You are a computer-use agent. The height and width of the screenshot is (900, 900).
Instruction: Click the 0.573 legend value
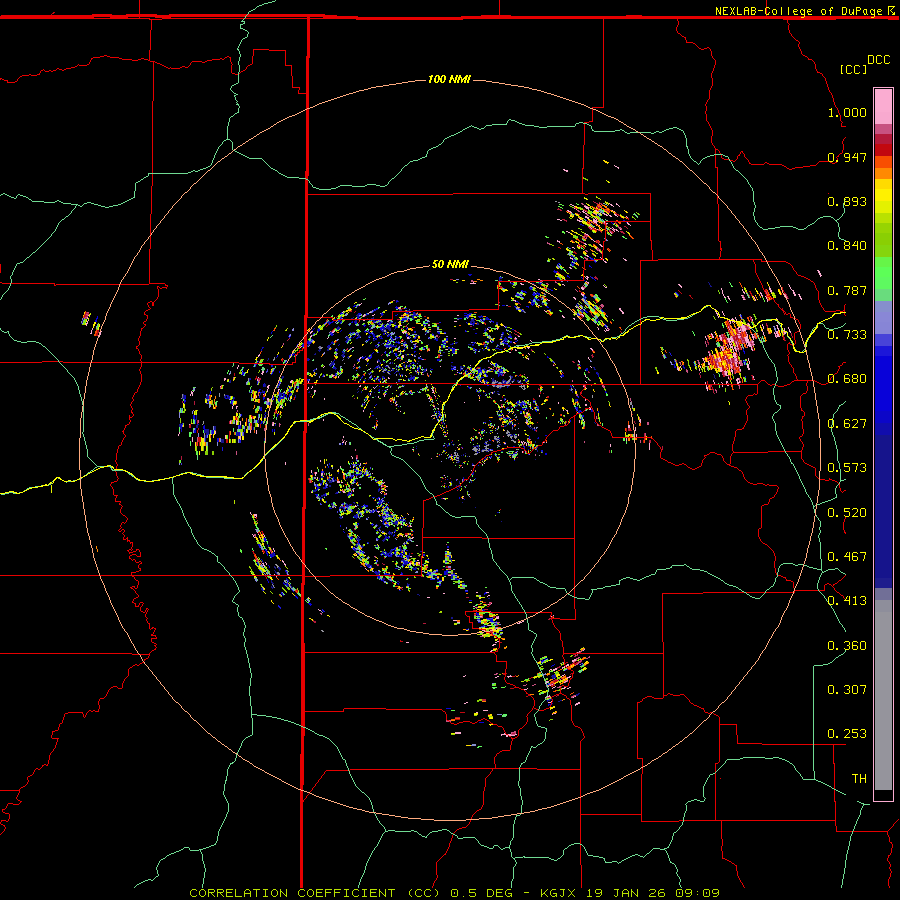coord(847,468)
